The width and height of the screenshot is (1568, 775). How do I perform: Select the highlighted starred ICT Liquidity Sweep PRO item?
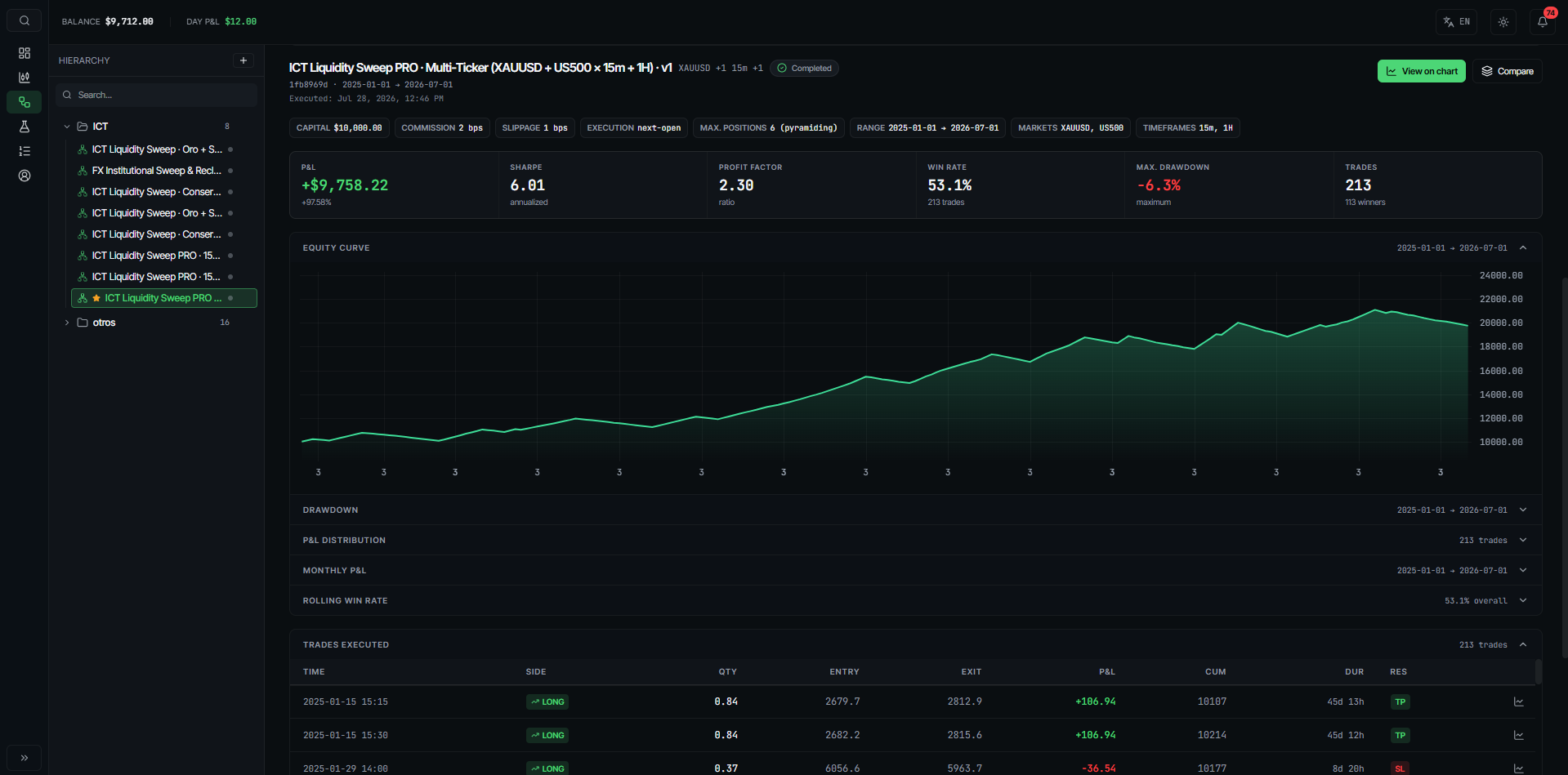click(x=164, y=298)
